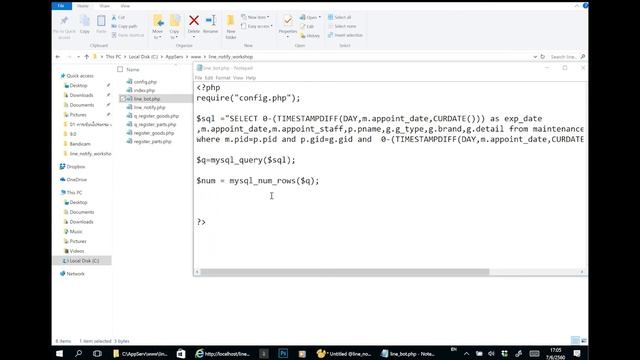640x360 pixels.
Task: Open the Notepad Format menu
Action: [x=223, y=78]
